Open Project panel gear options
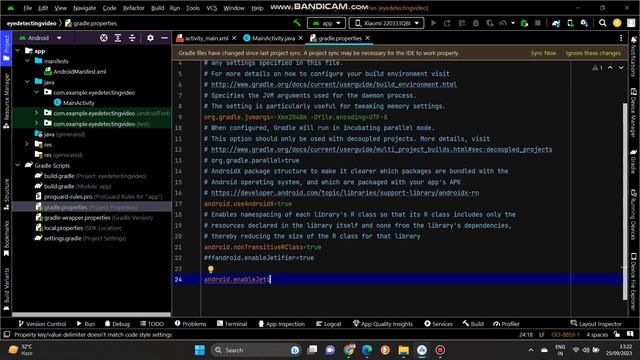The image size is (640, 360). [150, 38]
